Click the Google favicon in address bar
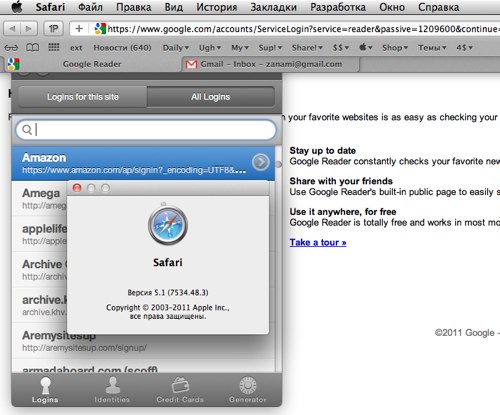 100,29
